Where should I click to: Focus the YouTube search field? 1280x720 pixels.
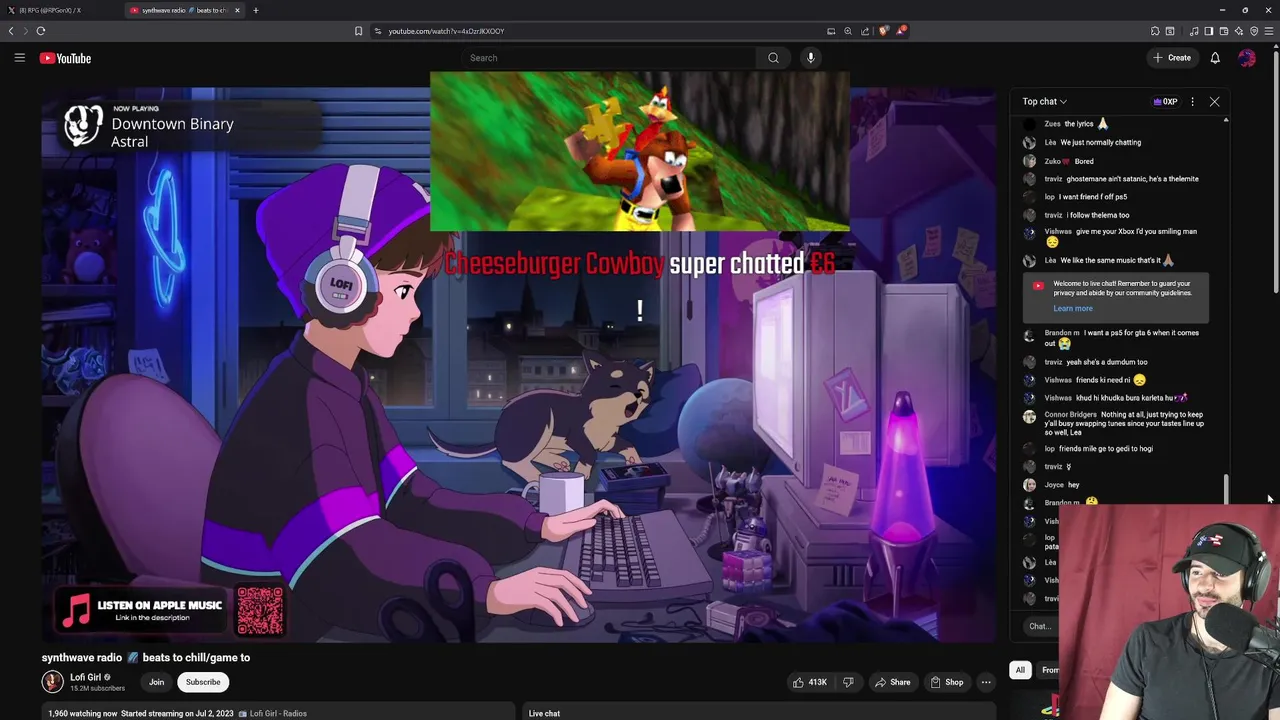(x=610, y=58)
